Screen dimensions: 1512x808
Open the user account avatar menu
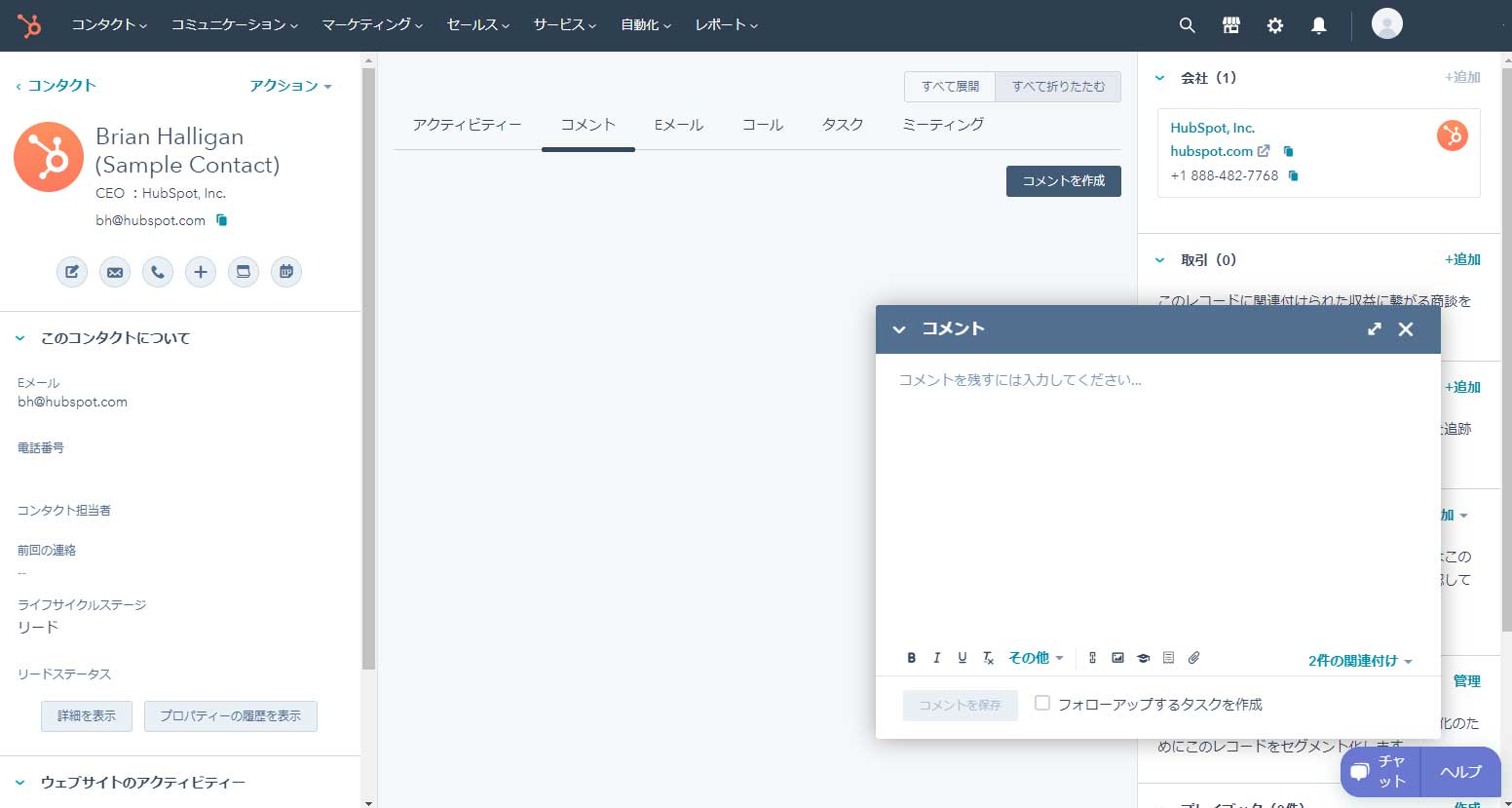(1387, 23)
